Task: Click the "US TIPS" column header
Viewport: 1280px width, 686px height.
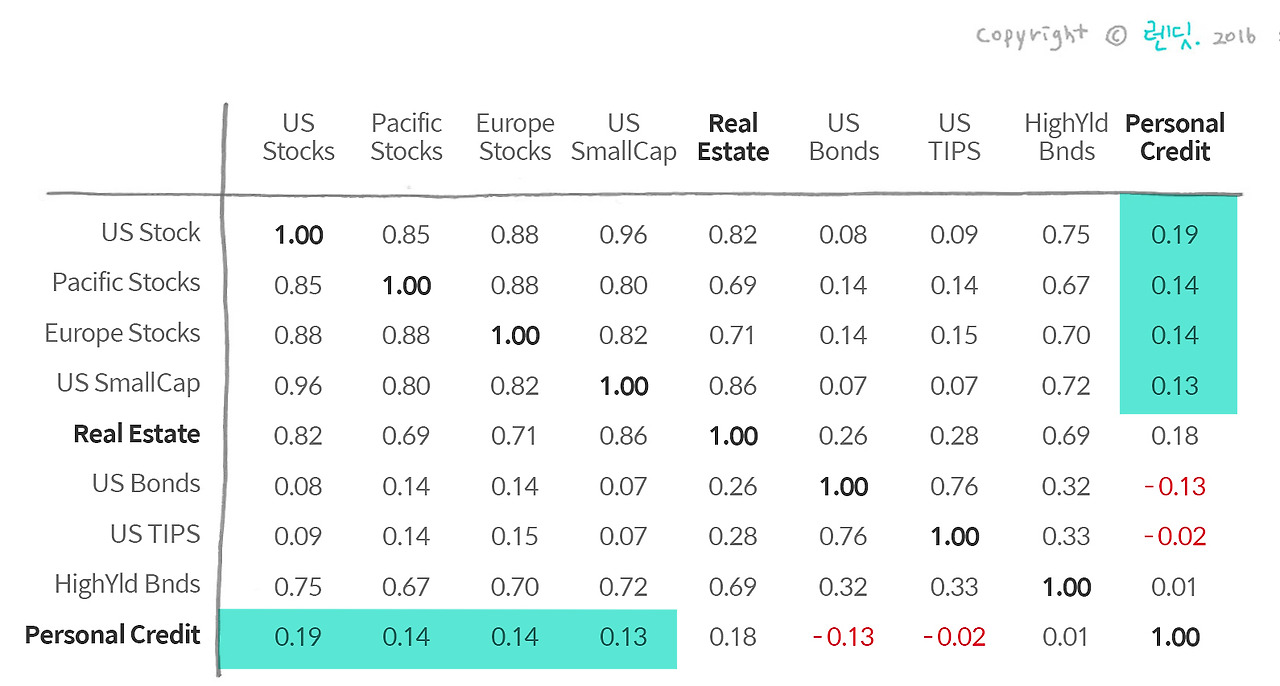Action: coord(954,138)
